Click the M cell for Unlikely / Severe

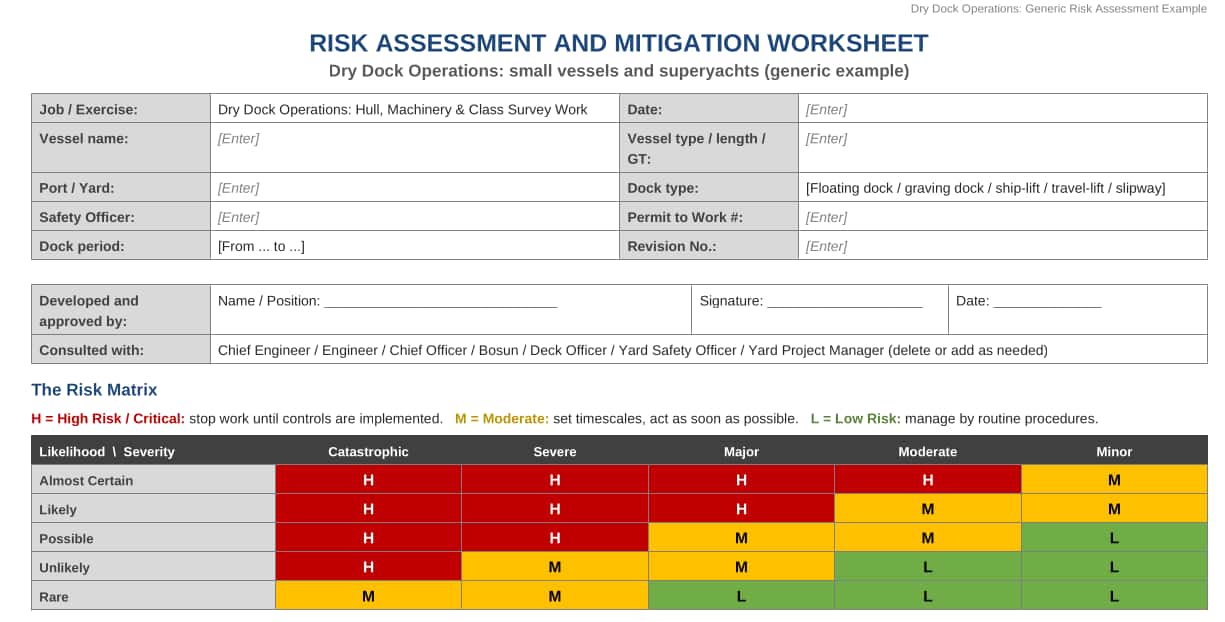(x=555, y=567)
